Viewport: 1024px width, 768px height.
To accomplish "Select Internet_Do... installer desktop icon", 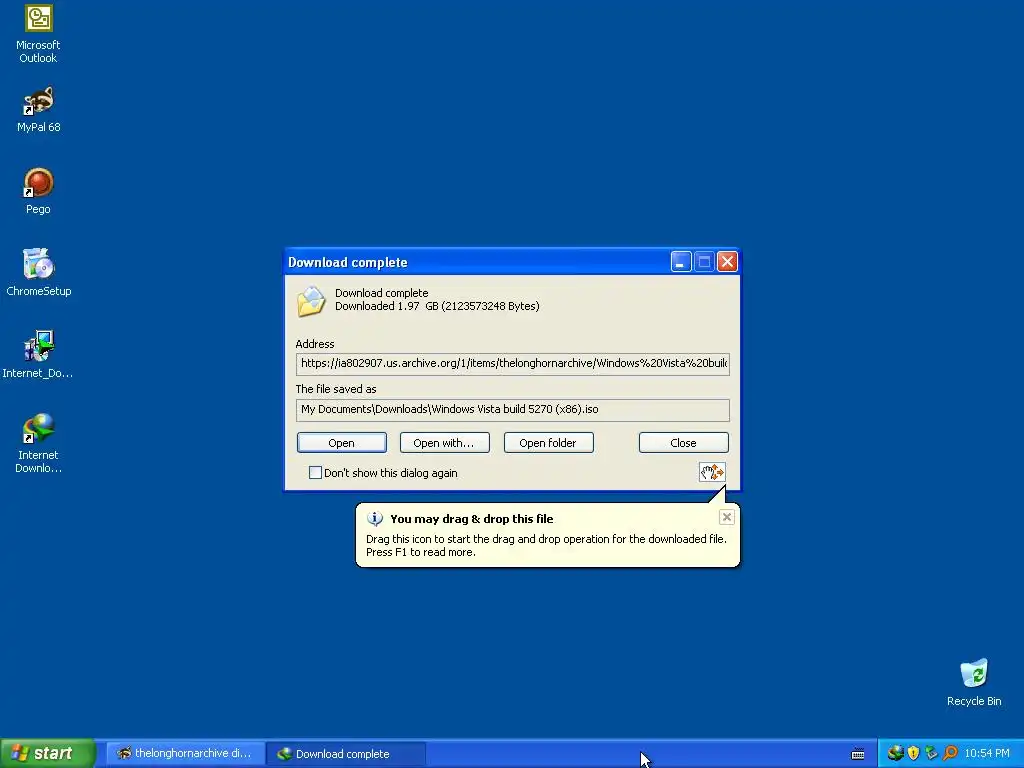I will [38, 354].
